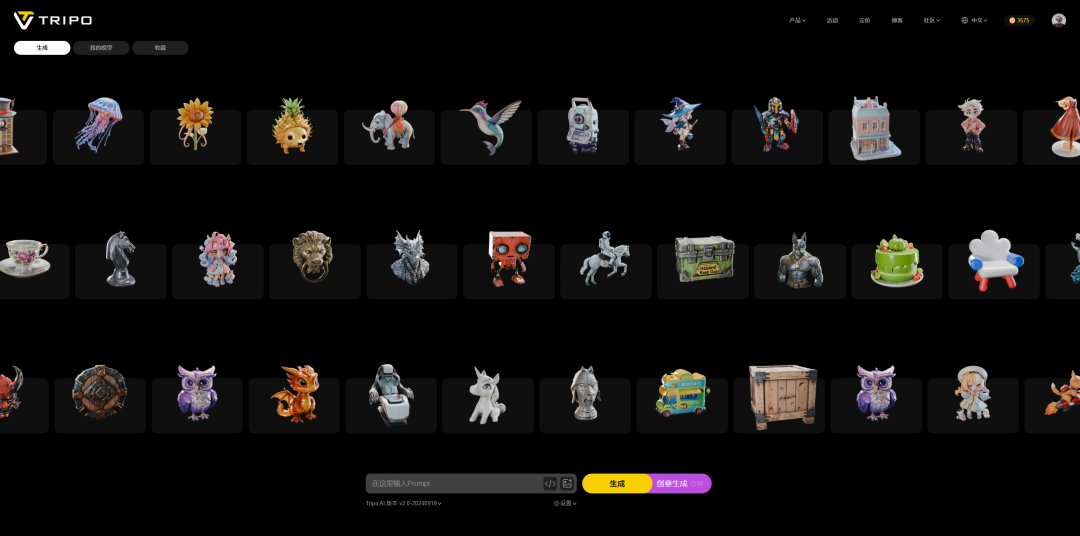Open the 3575 credits coin badge
This screenshot has height=536, width=1080.
point(1019,21)
